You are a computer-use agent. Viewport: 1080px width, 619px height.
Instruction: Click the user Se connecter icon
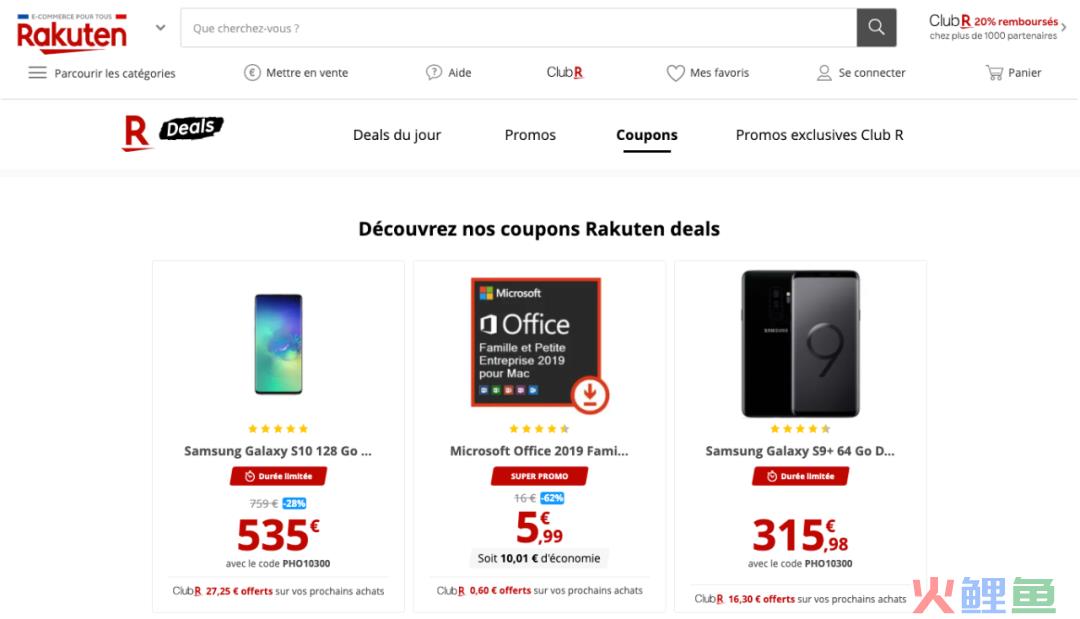coord(824,72)
